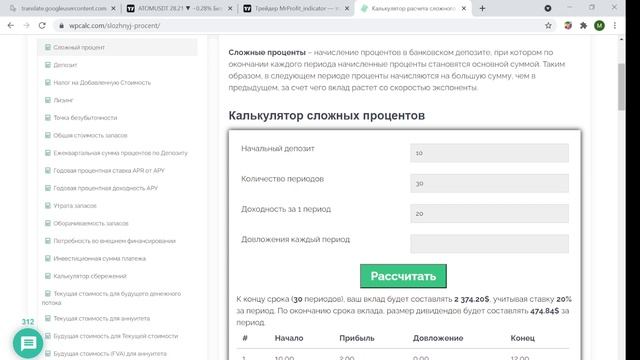The image size is (640, 360).
Task: Click the Доходность за 1 период field
Action: [x=489, y=213]
